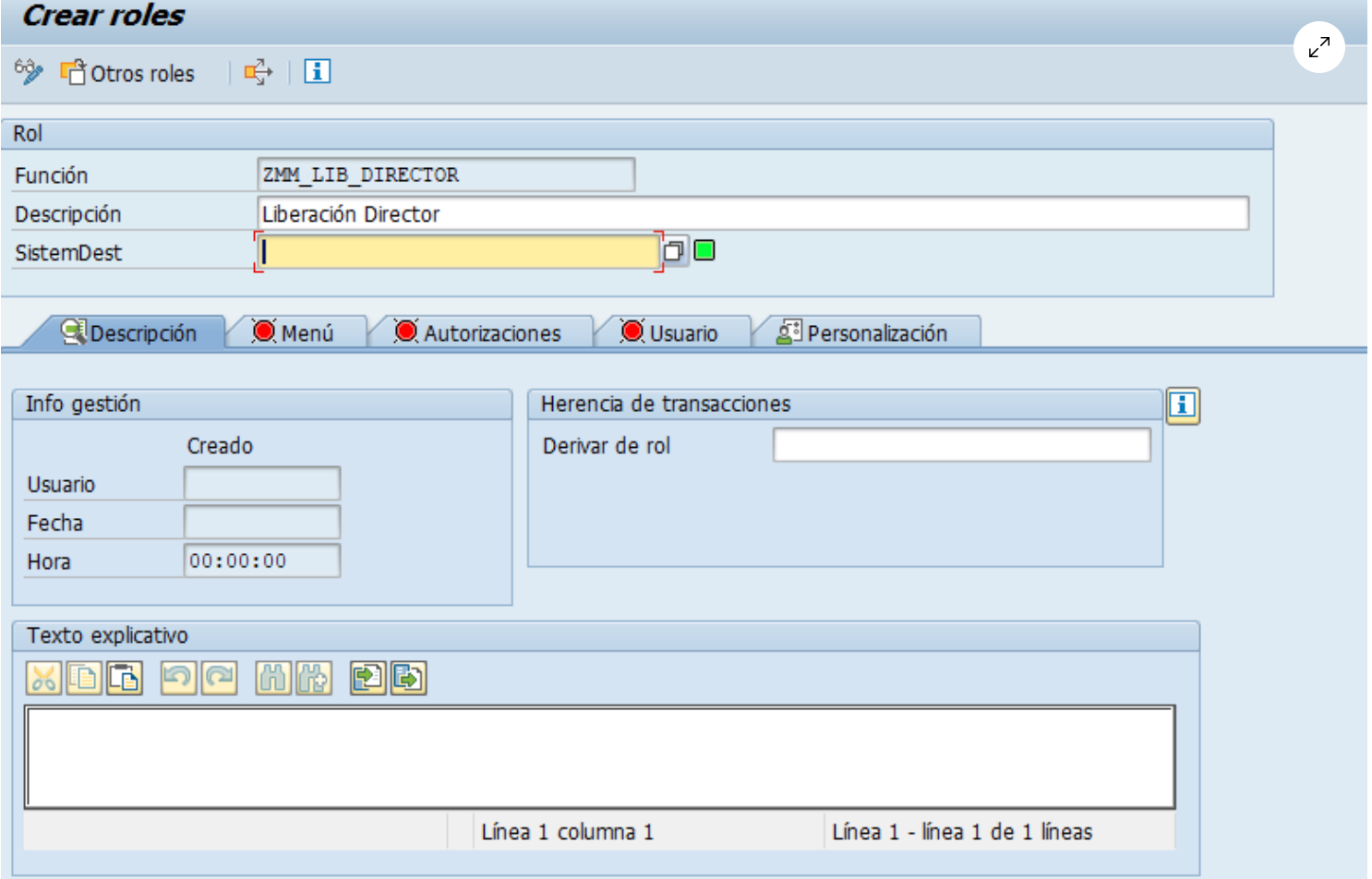The width and height of the screenshot is (1372, 879).
Task: Click the paste icon in Texto explicativo toolbar
Action: [125, 679]
